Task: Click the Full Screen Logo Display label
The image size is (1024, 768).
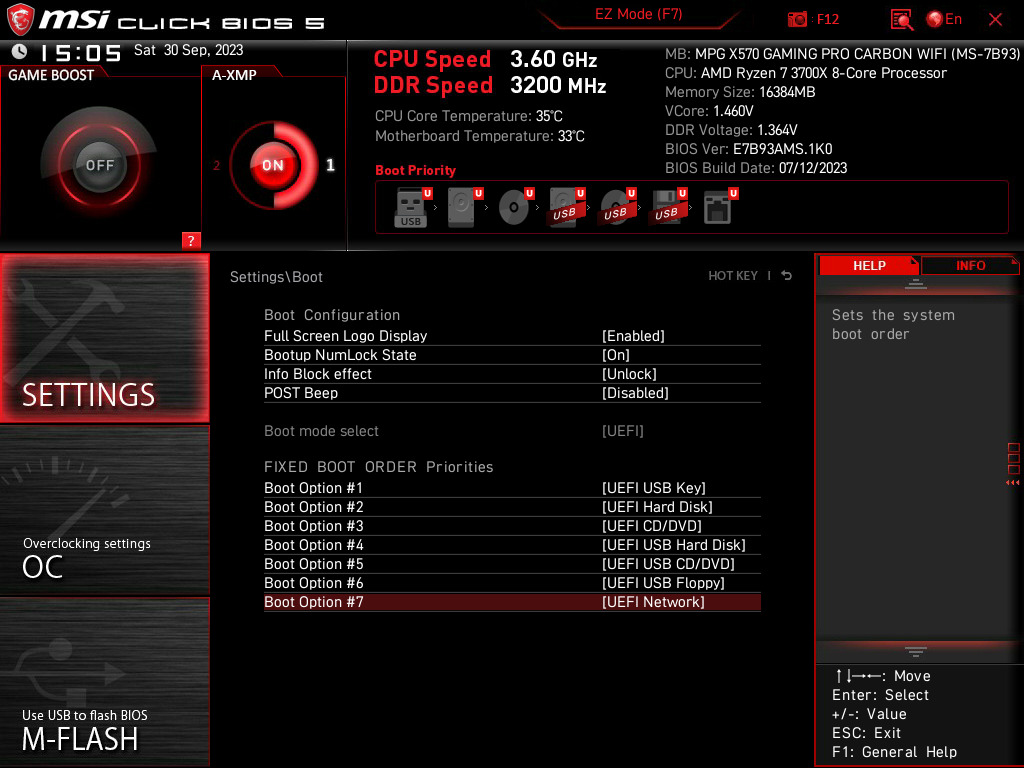Action: click(x=345, y=336)
